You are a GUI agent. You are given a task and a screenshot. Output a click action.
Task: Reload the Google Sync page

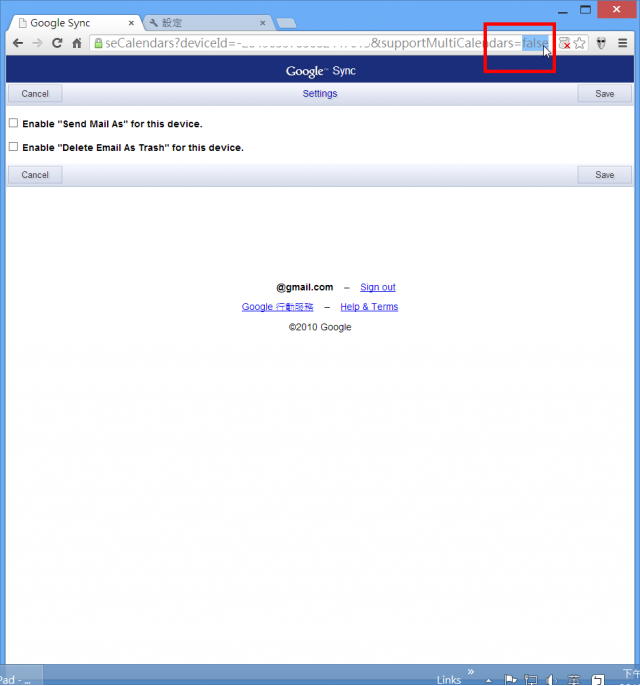tap(57, 43)
